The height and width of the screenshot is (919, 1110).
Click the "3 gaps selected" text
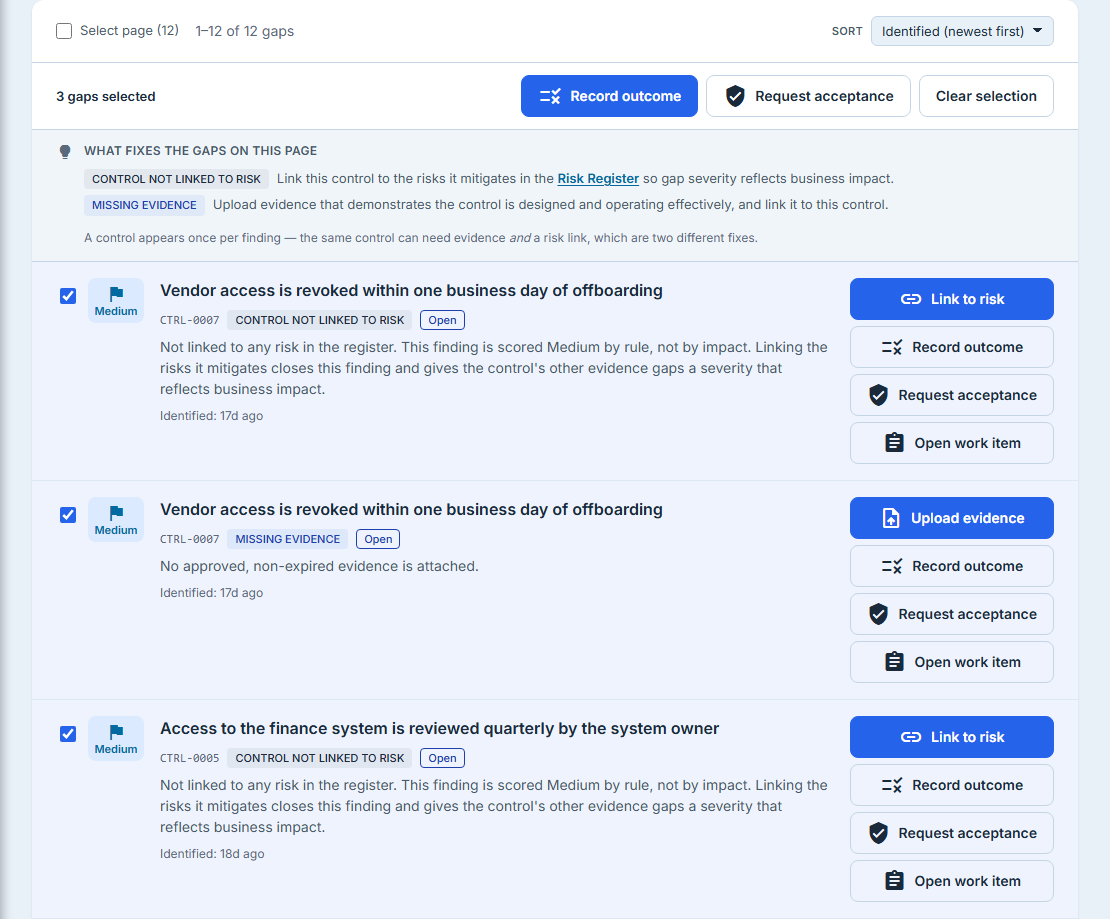(106, 97)
